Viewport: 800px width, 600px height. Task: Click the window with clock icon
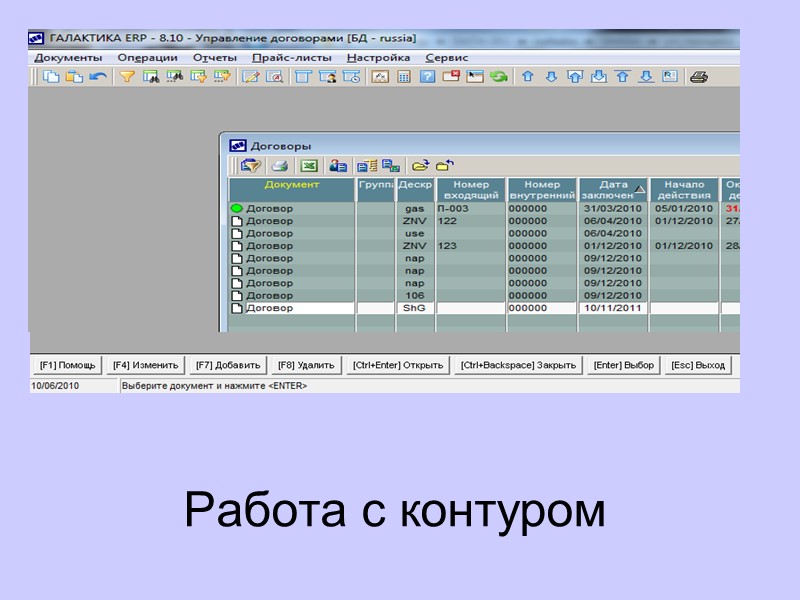[x=352, y=77]
